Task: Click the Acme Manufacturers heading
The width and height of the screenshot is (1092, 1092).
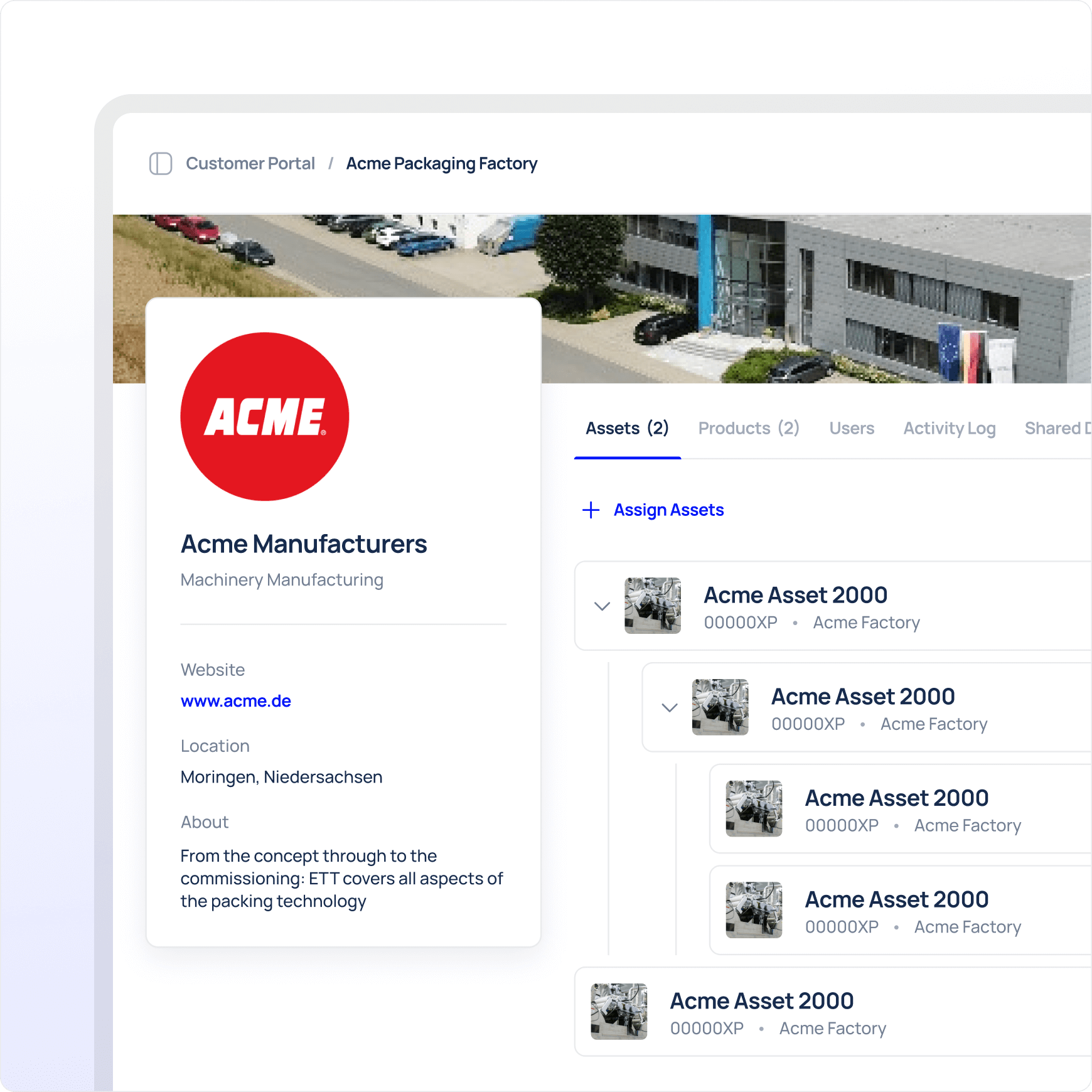Action: click(304, 544)
